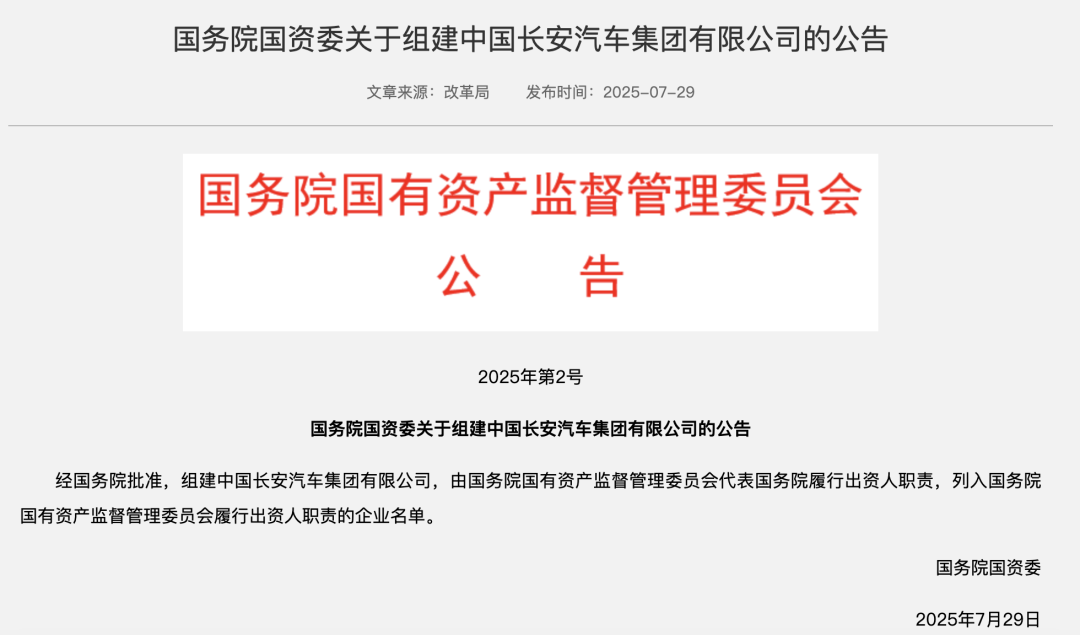Click the red 公 character in the banner
The height and width of the screenshot is (635, 1080).
point(459,275)
